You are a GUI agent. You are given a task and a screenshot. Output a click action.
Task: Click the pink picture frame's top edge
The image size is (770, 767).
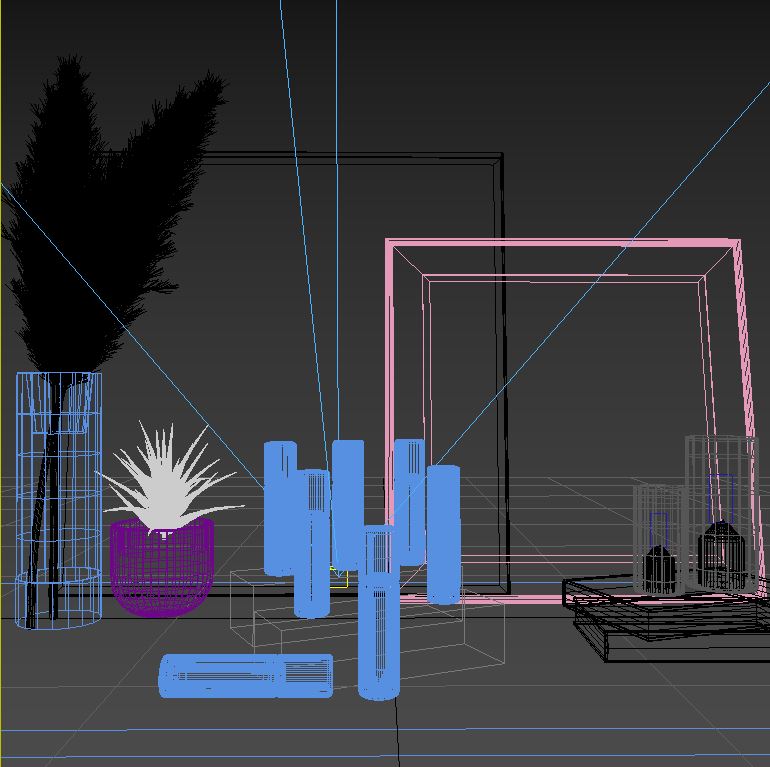[560, 243]
